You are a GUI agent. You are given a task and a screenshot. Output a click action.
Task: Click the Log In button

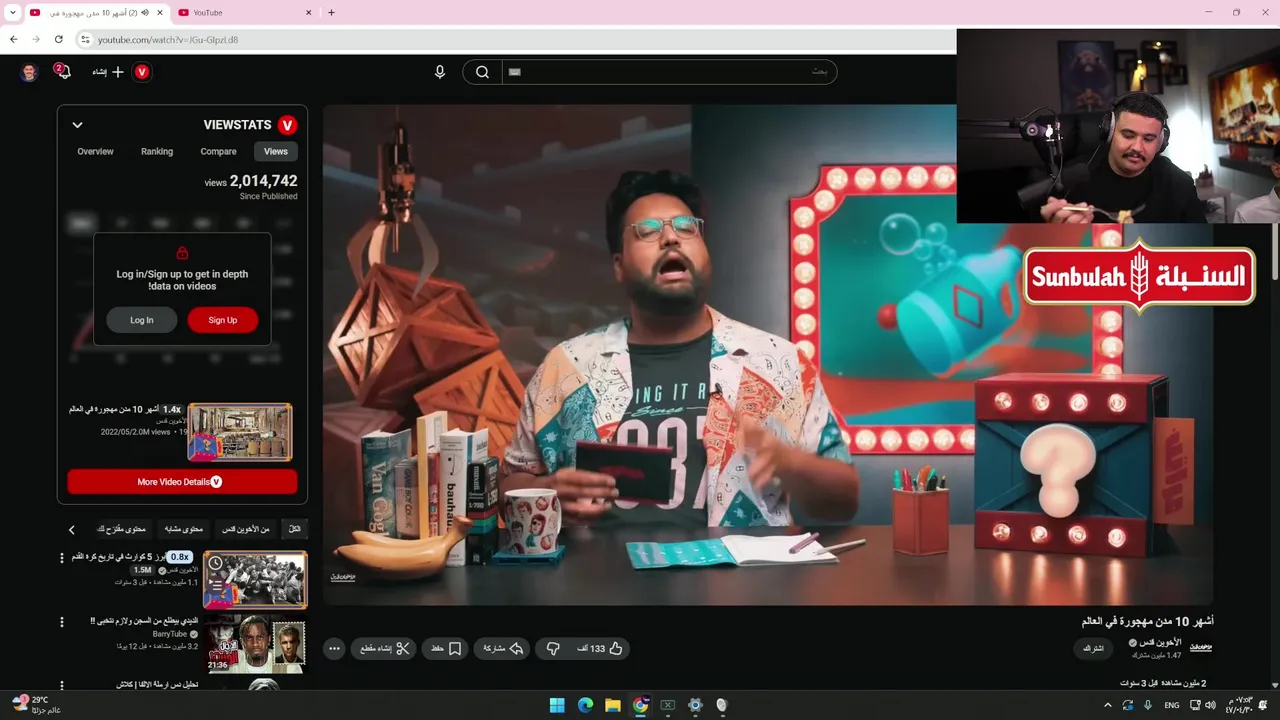[142, 320]
